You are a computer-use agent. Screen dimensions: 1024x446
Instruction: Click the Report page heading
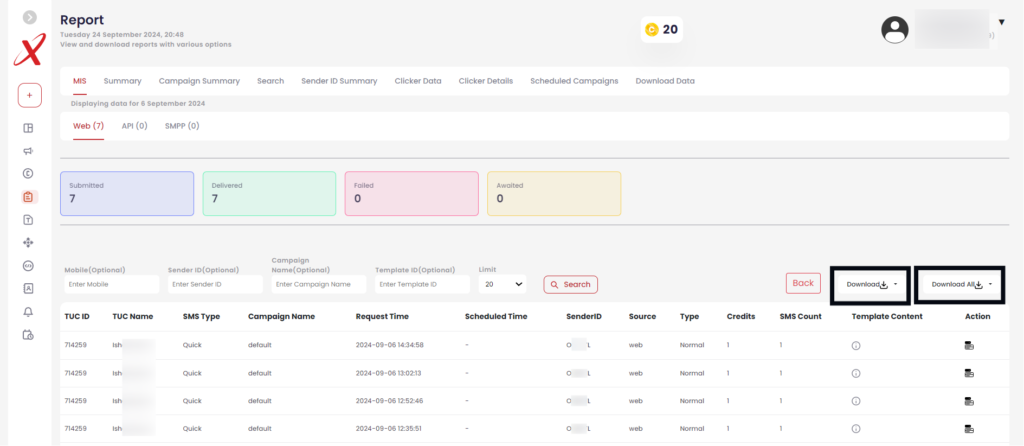pyautogui.click(x=82, y=20)
